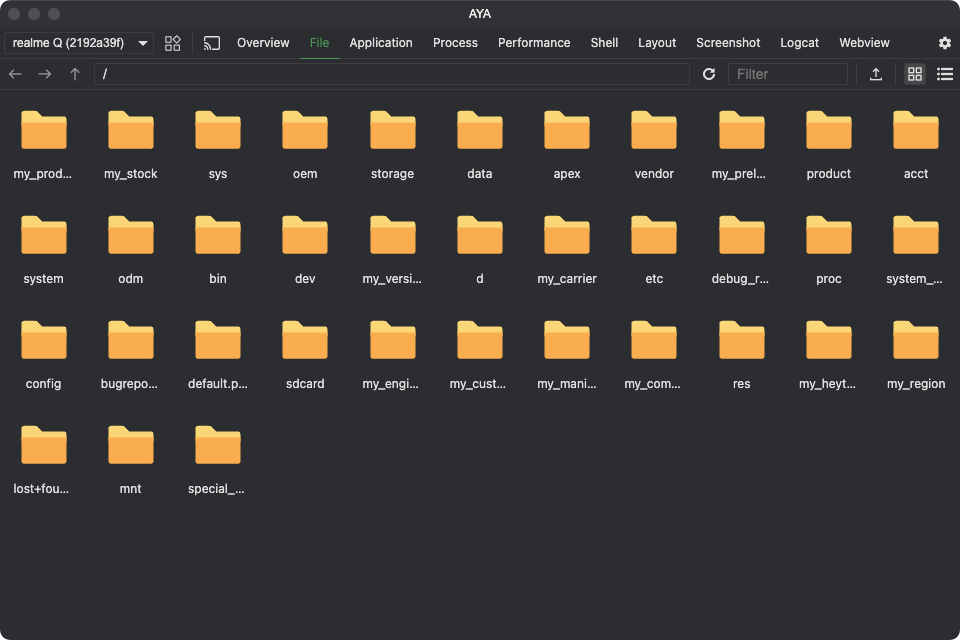Screen dimensions: 960x640
Task: Click the path input field
Action: pos(392,74)
